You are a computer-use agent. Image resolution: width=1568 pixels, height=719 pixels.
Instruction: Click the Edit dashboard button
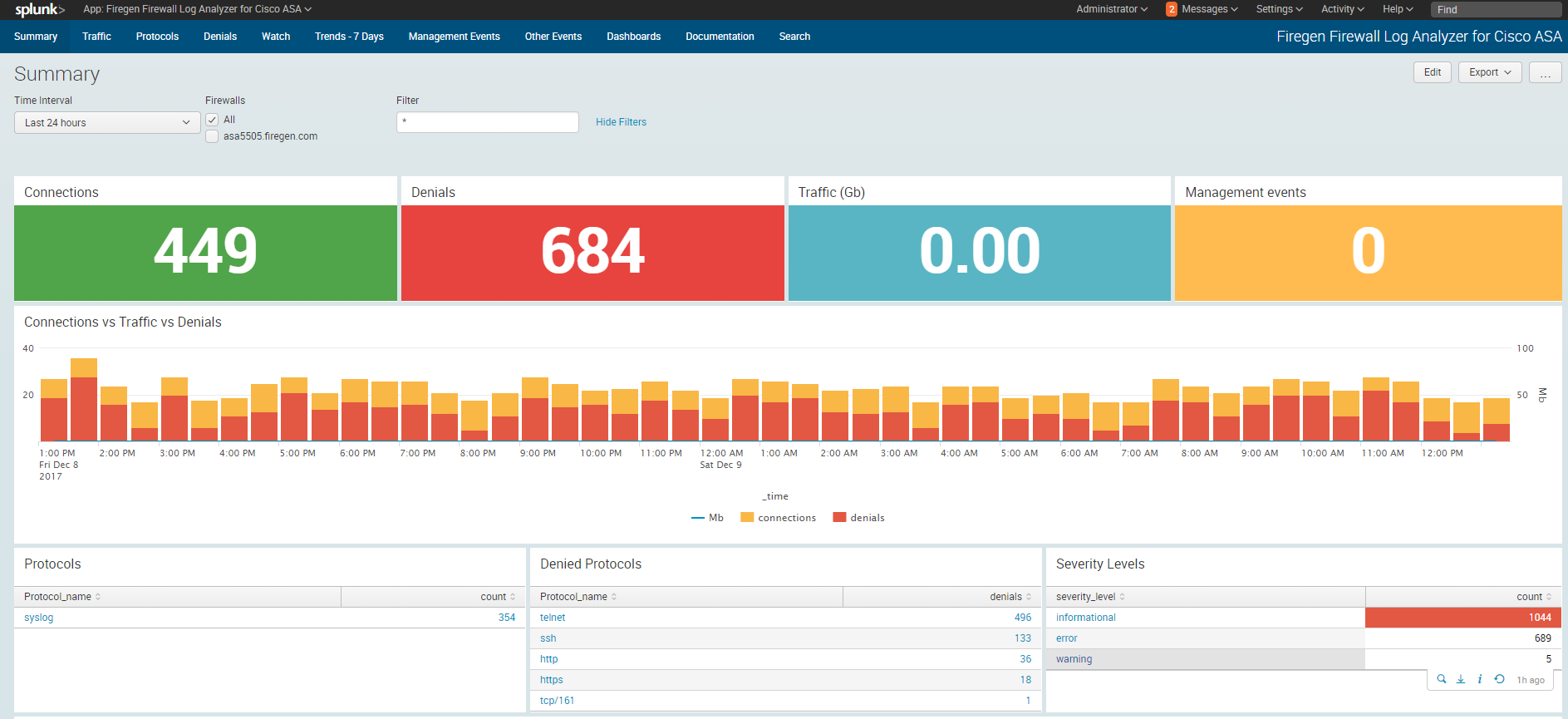(1433, 72)
